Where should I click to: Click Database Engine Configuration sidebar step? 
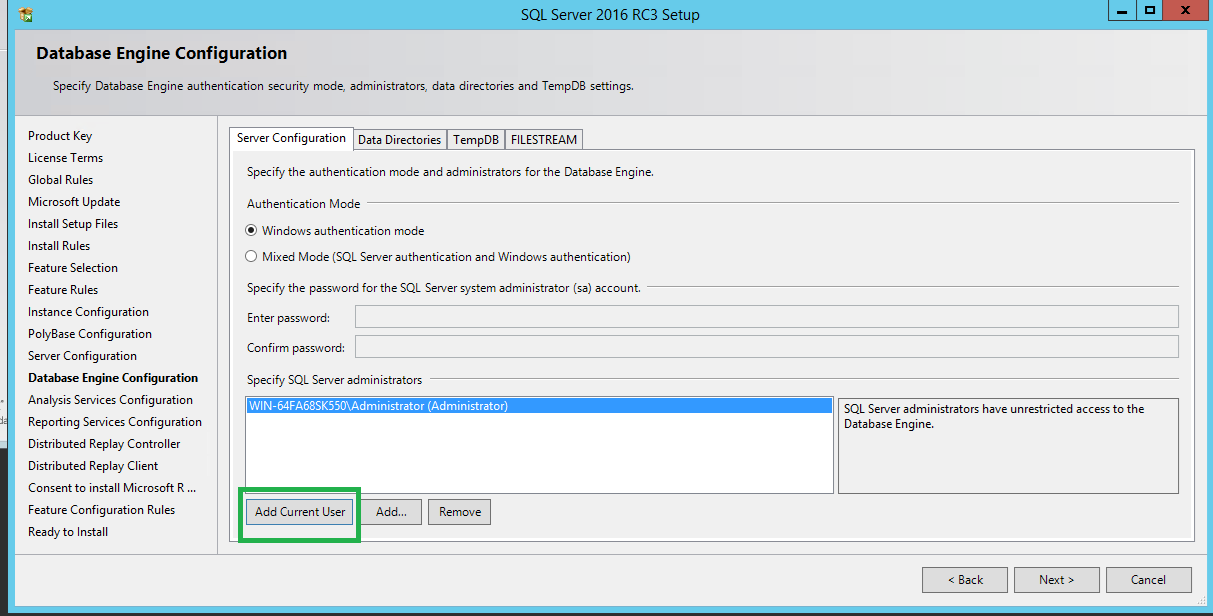(x=113, y=378)
